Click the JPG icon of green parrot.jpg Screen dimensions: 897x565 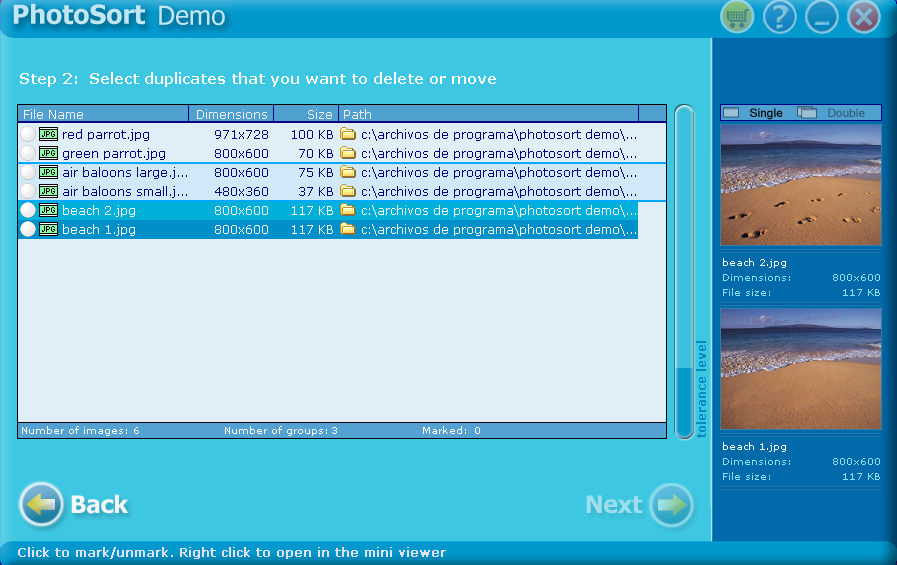[x=49, y=153]
